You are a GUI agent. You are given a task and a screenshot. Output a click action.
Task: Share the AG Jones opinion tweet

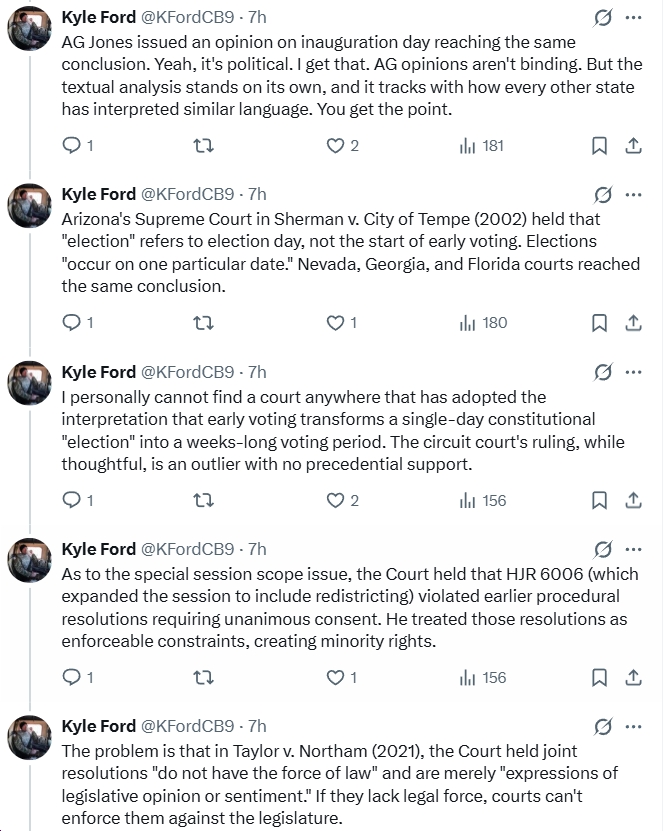click(633, 146)
